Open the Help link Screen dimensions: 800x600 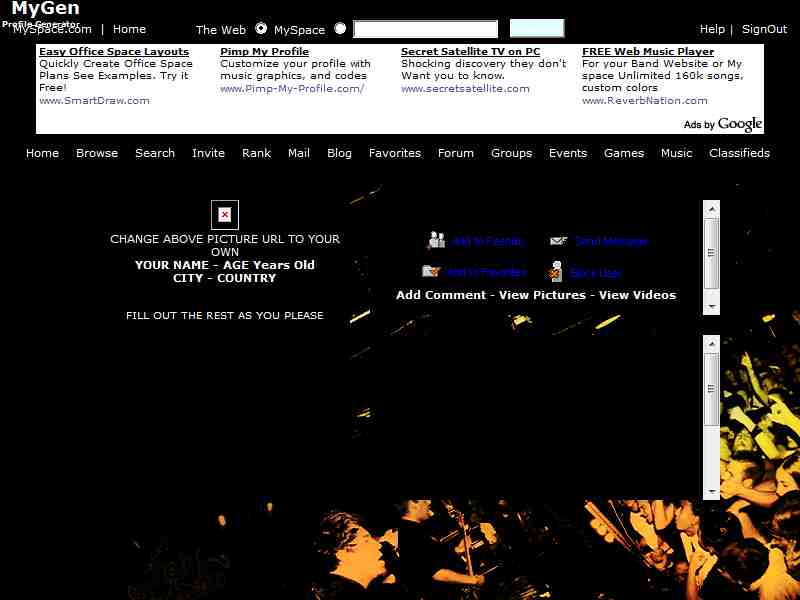click(x=712, y=29)
